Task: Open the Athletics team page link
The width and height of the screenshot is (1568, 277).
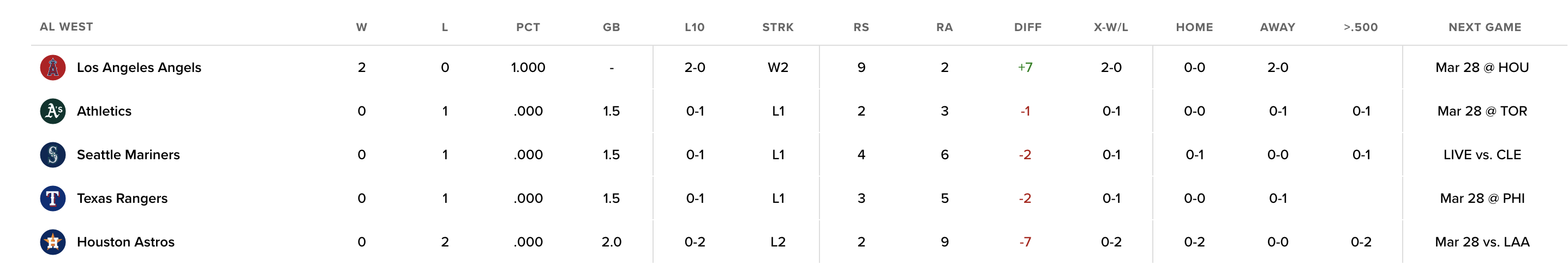Action: pos(104,111)
